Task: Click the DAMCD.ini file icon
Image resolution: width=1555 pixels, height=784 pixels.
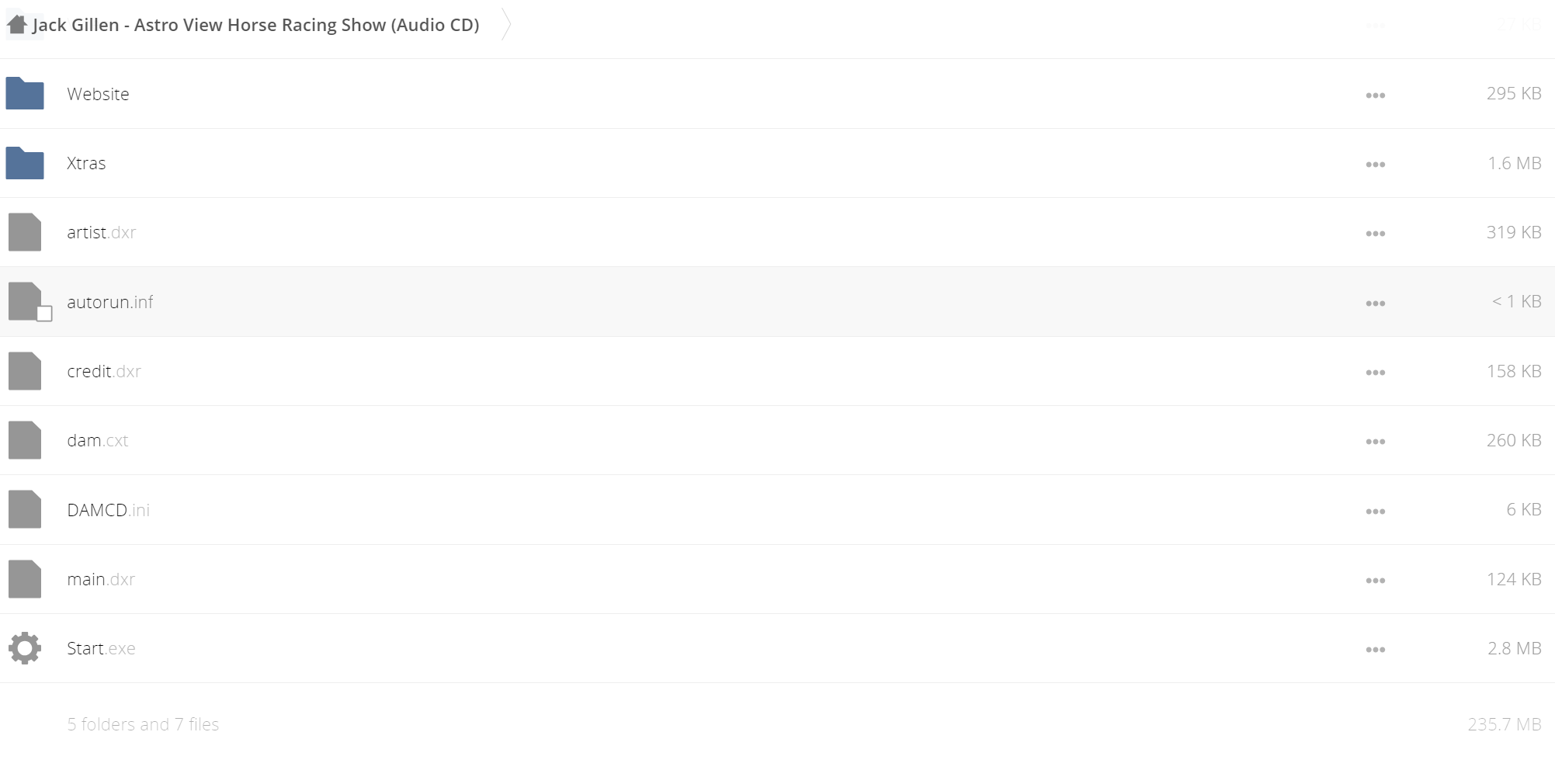Action: (x=25, y=510)
